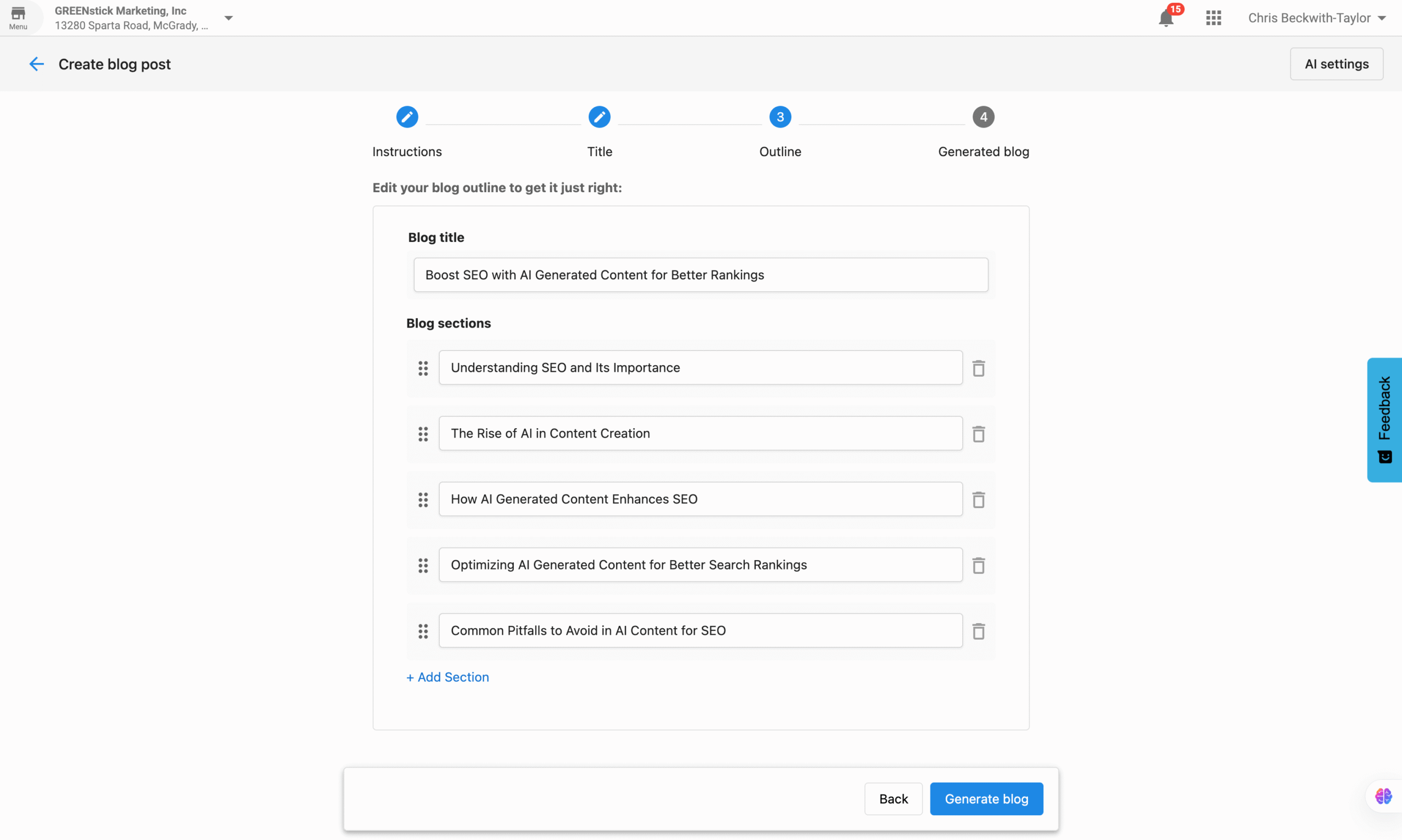
Task: Expand the GREENstick Marketing location dropdown
Action: pyautogui.click(x=228, y=18)
